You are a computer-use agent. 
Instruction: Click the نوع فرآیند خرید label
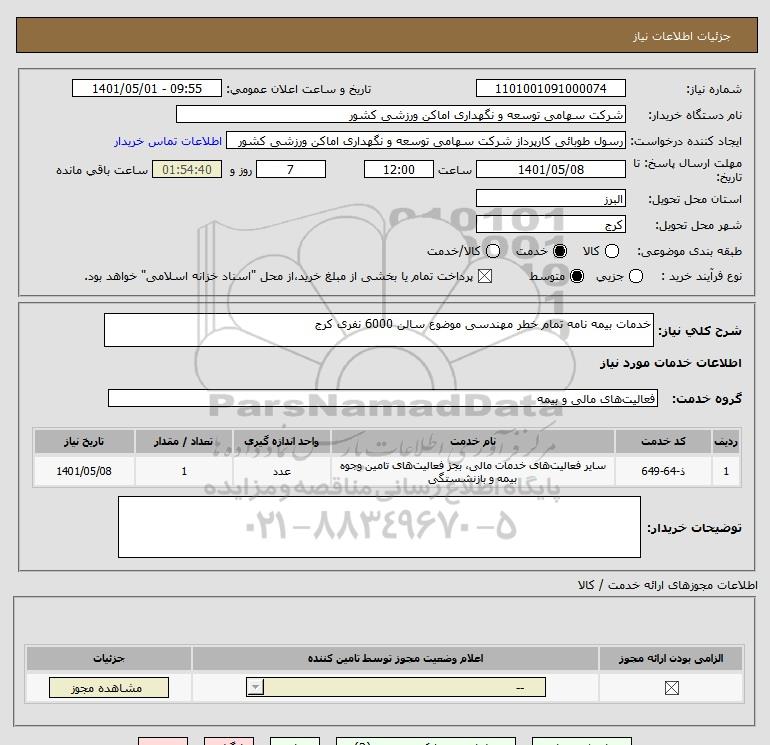click(701, 276)
